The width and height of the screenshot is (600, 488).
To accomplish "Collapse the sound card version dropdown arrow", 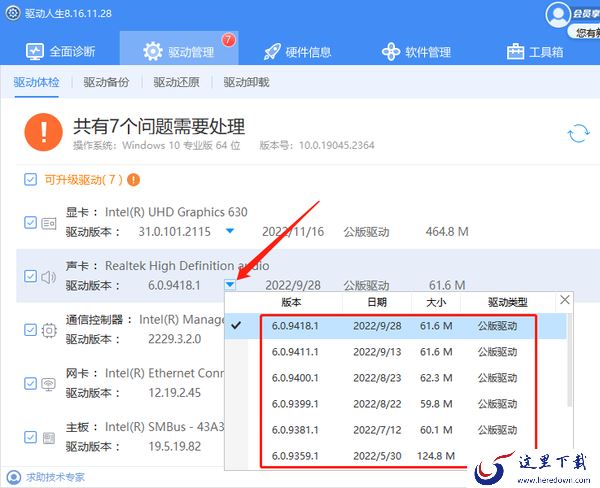I will pos(230,284).
